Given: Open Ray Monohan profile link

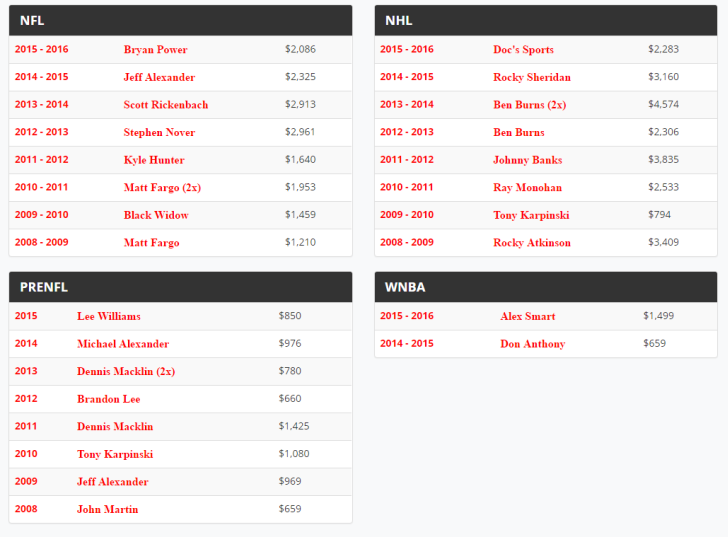Looking at the screenshot, I should coord(527,188).
